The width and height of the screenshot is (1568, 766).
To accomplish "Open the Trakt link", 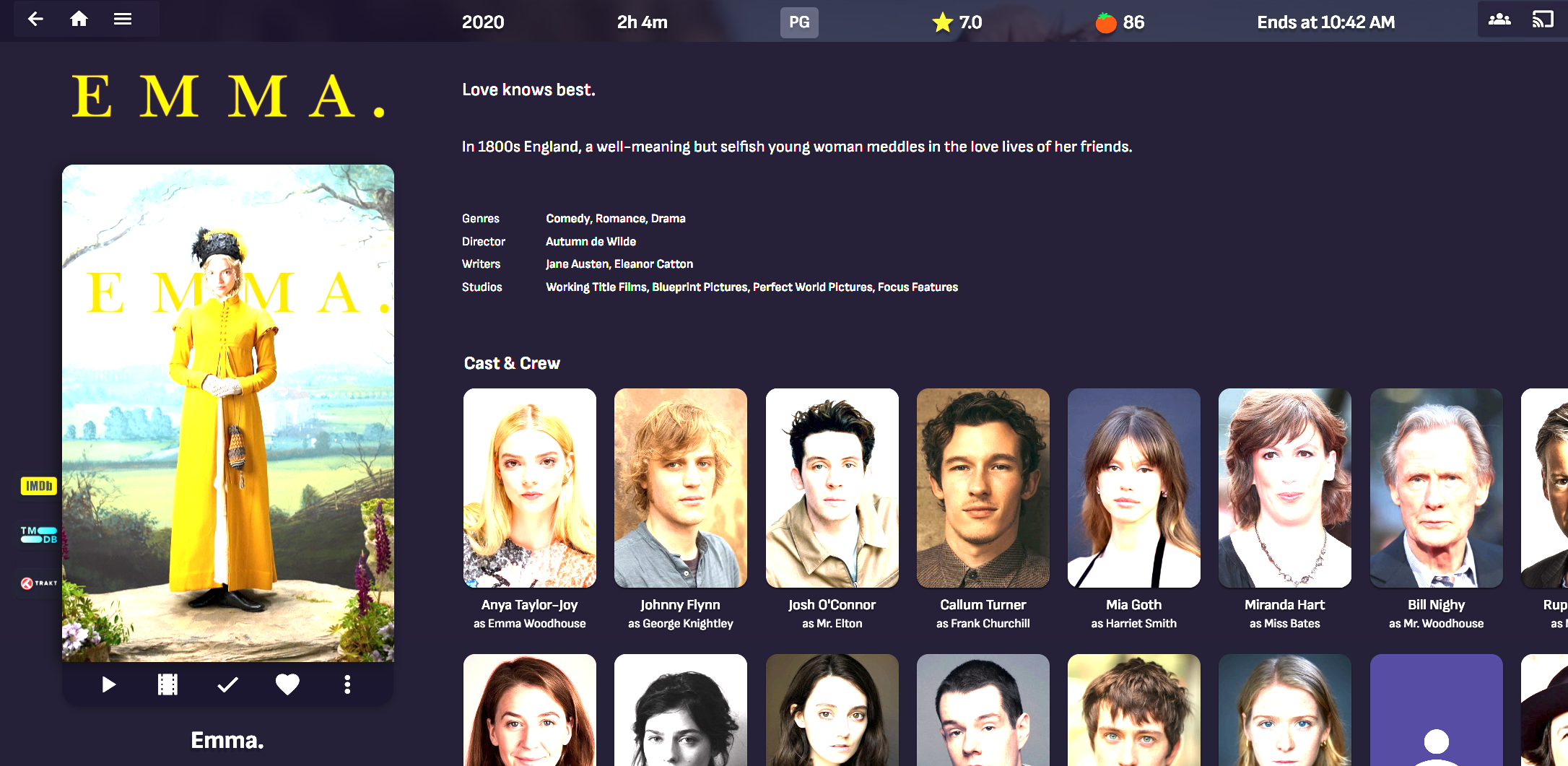I will click(x=39, y=583).
